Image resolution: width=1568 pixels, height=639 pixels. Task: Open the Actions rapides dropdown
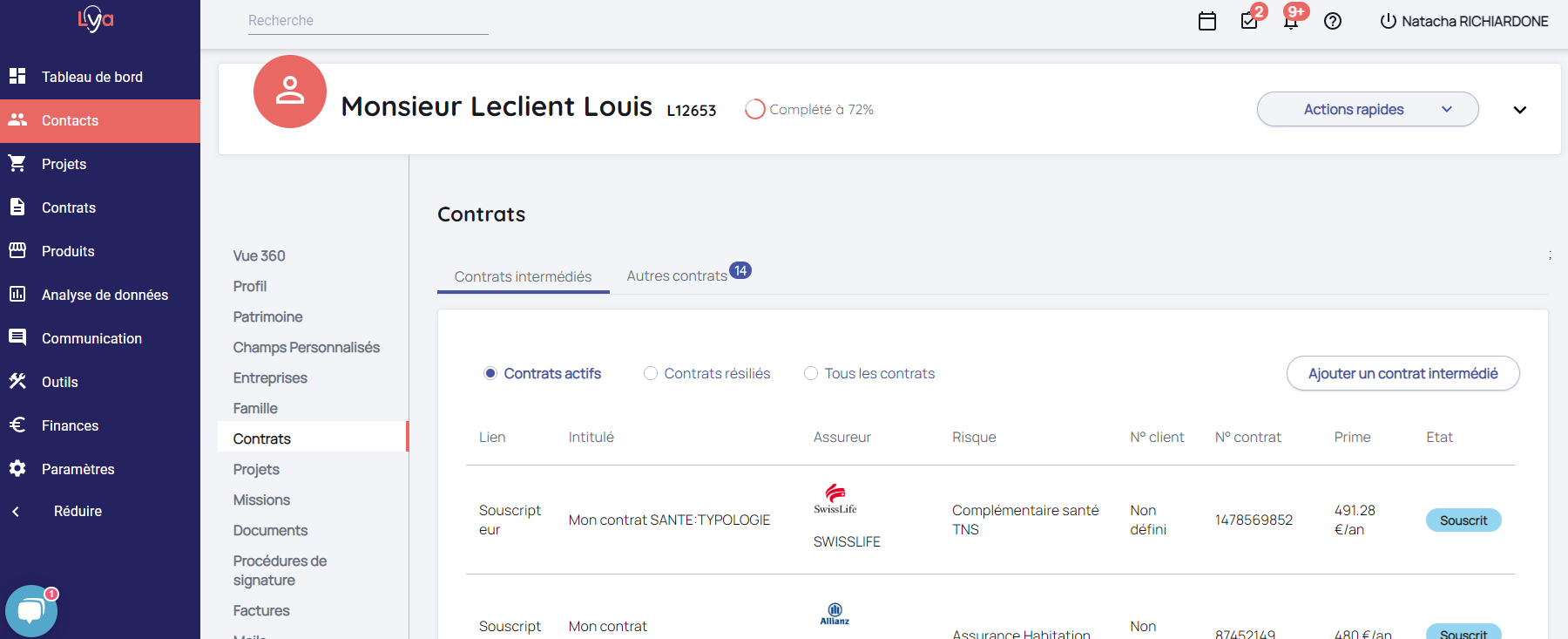1367,110
